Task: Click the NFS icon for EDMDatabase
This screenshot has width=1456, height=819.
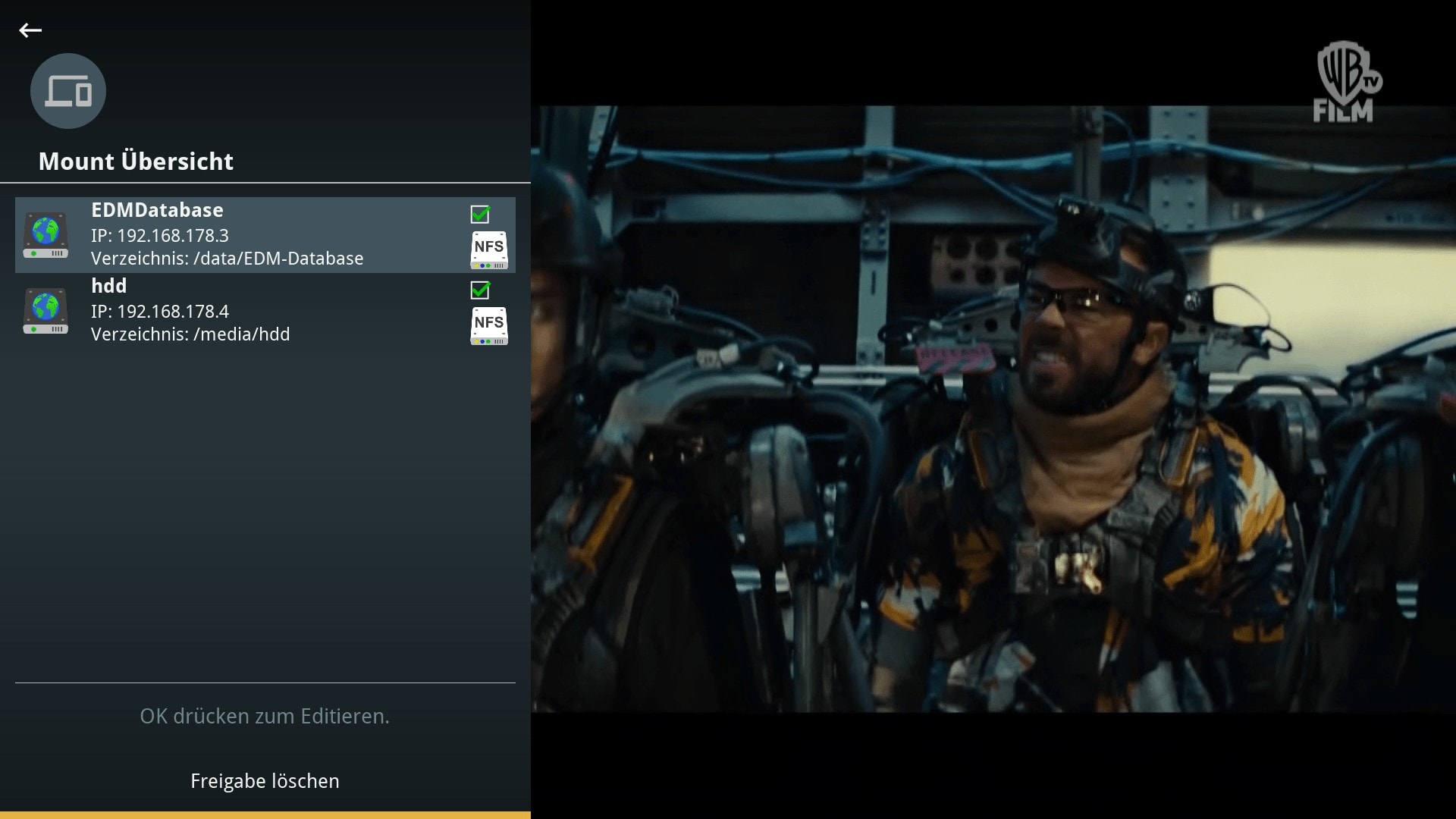Action: click(489, 249)
